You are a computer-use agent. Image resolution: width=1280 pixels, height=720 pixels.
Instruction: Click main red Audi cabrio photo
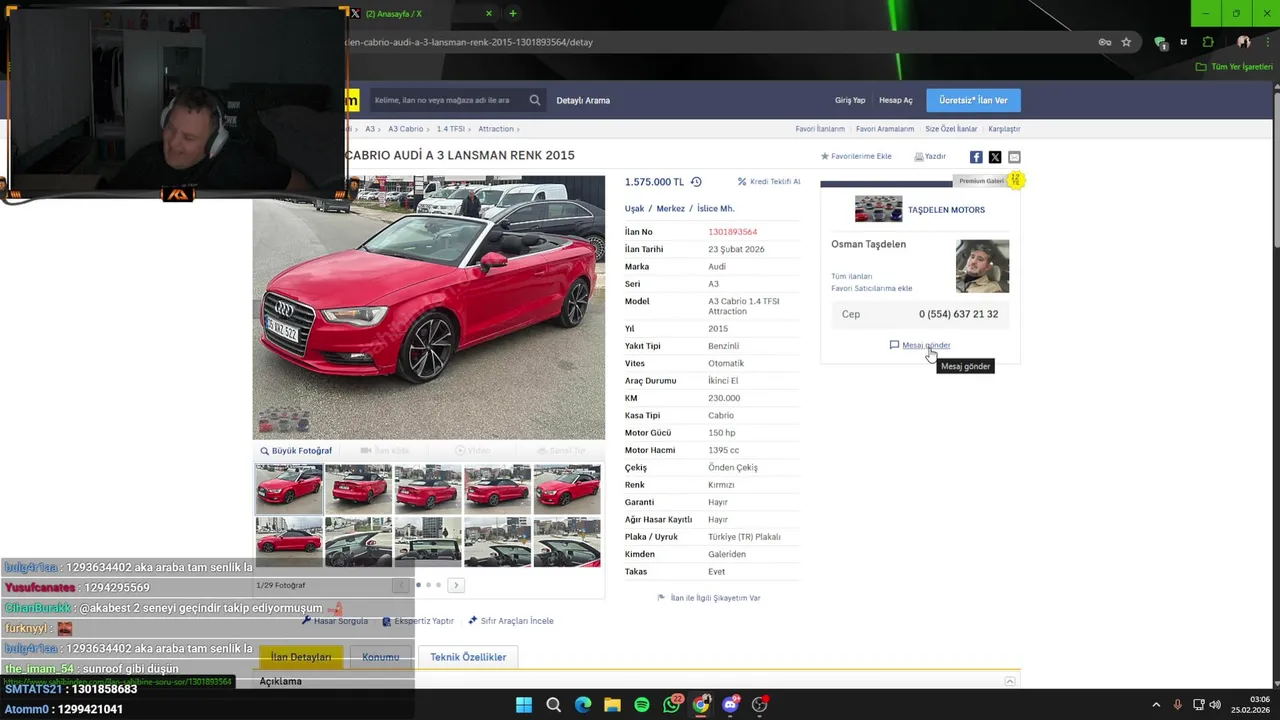[428, 308]
